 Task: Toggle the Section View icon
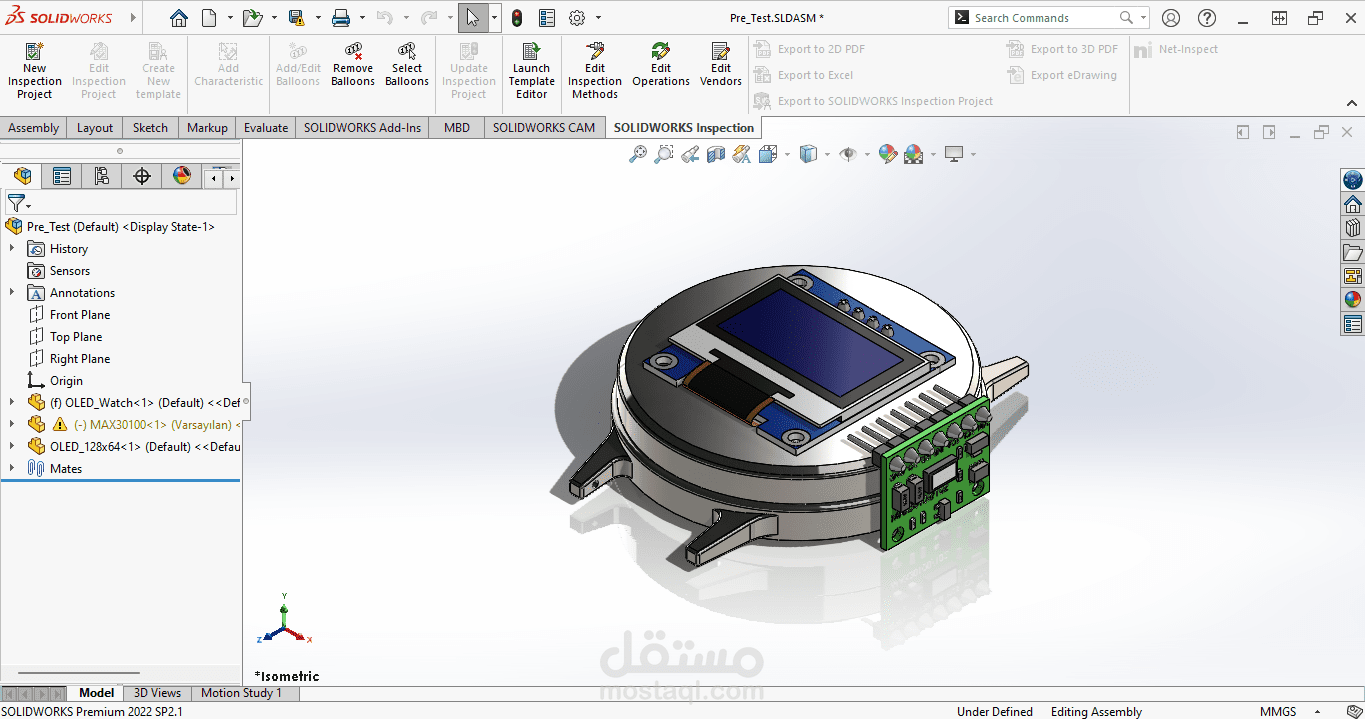716,154
